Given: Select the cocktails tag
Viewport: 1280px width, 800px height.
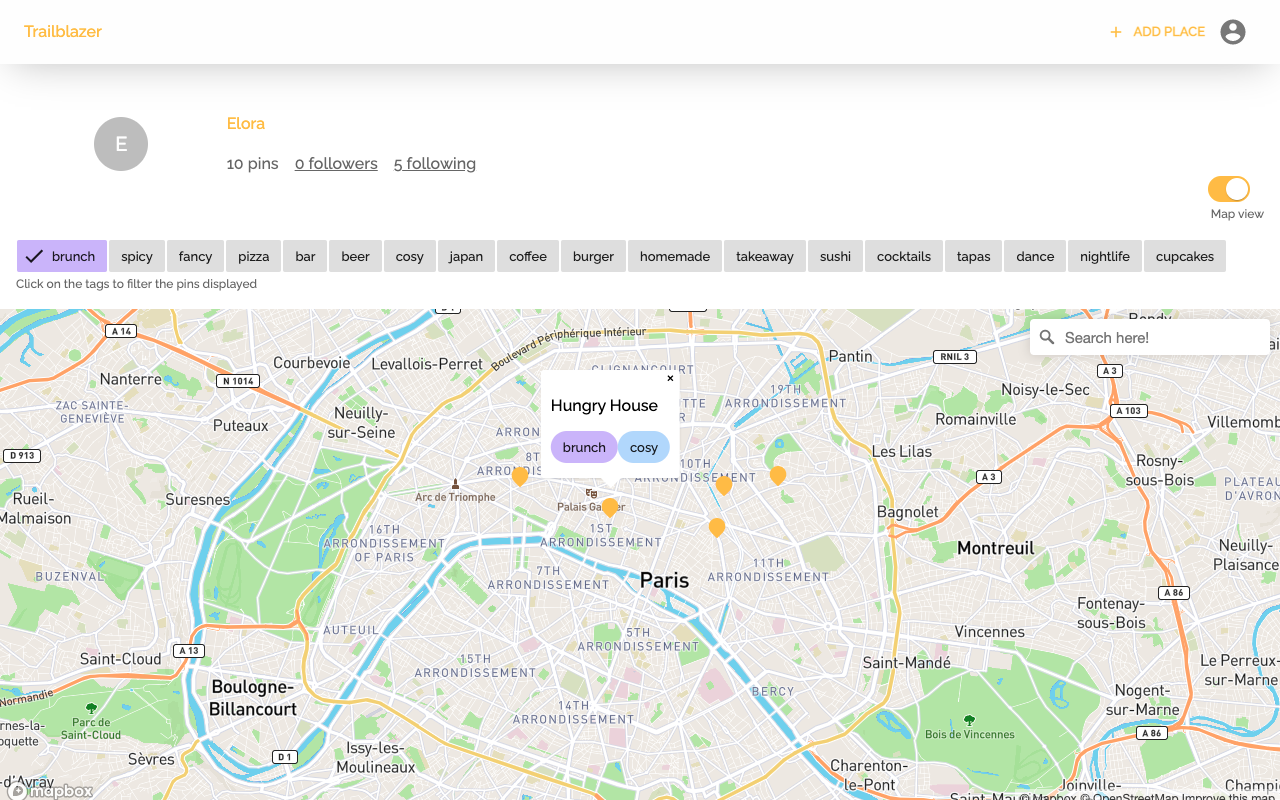Looking at the screenshot, I should coord(904,256).
